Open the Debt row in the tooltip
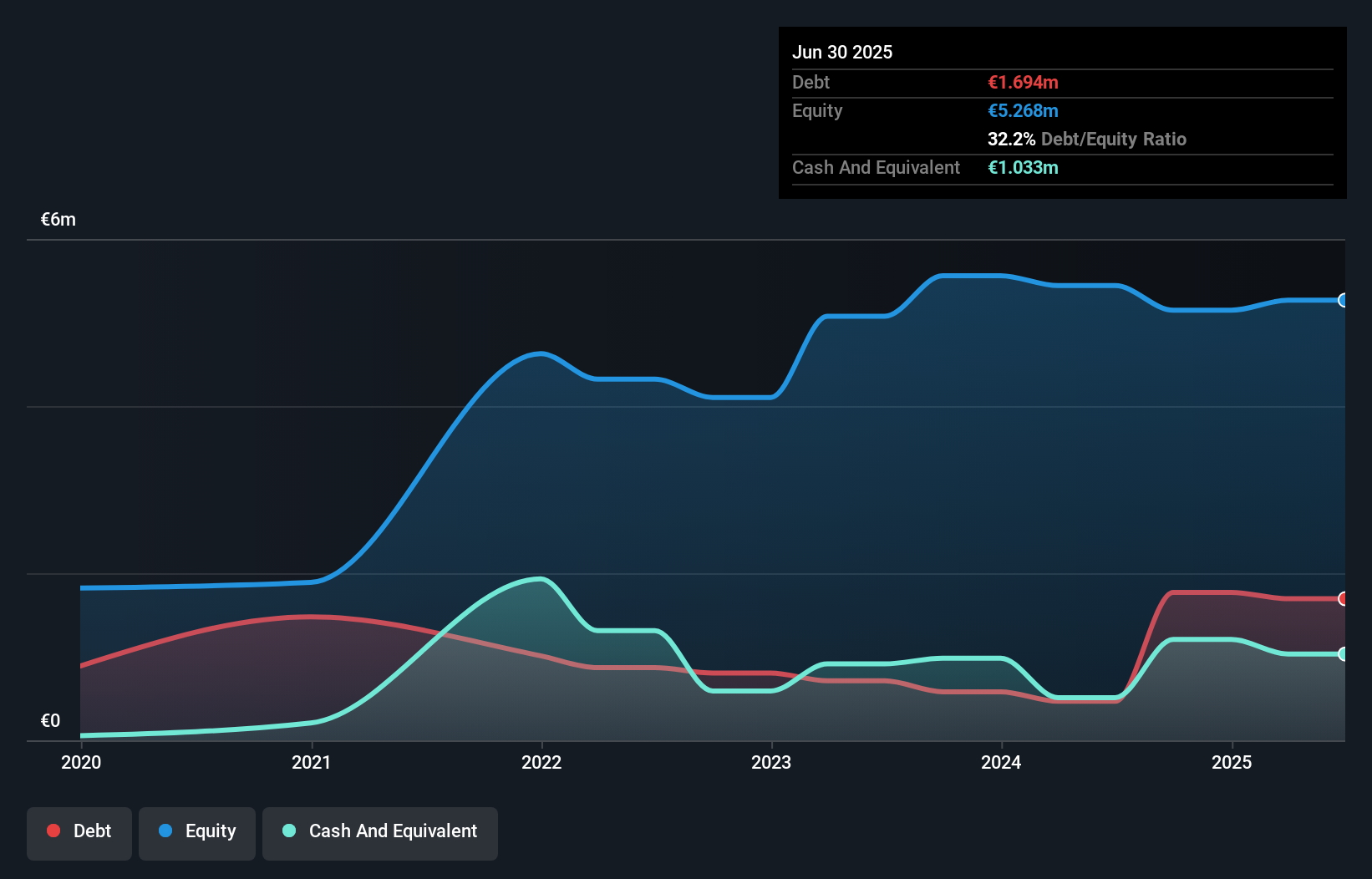This screenshot has height=879, width=1372. pos(810,82)
